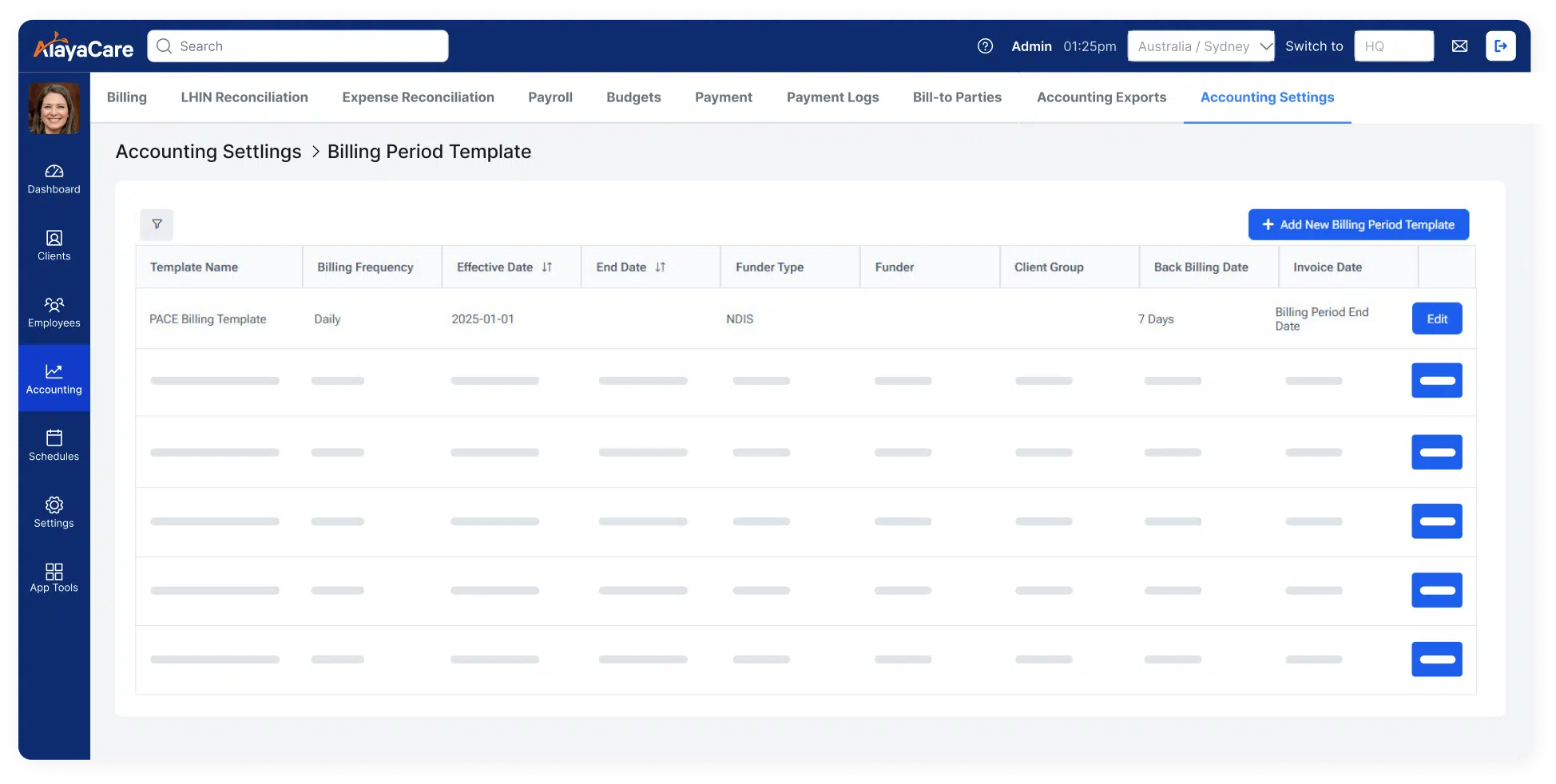The height and width of the screenshot is (784, 1556).
Task: Focus the Search input field
Action: [x=298, y=46]
